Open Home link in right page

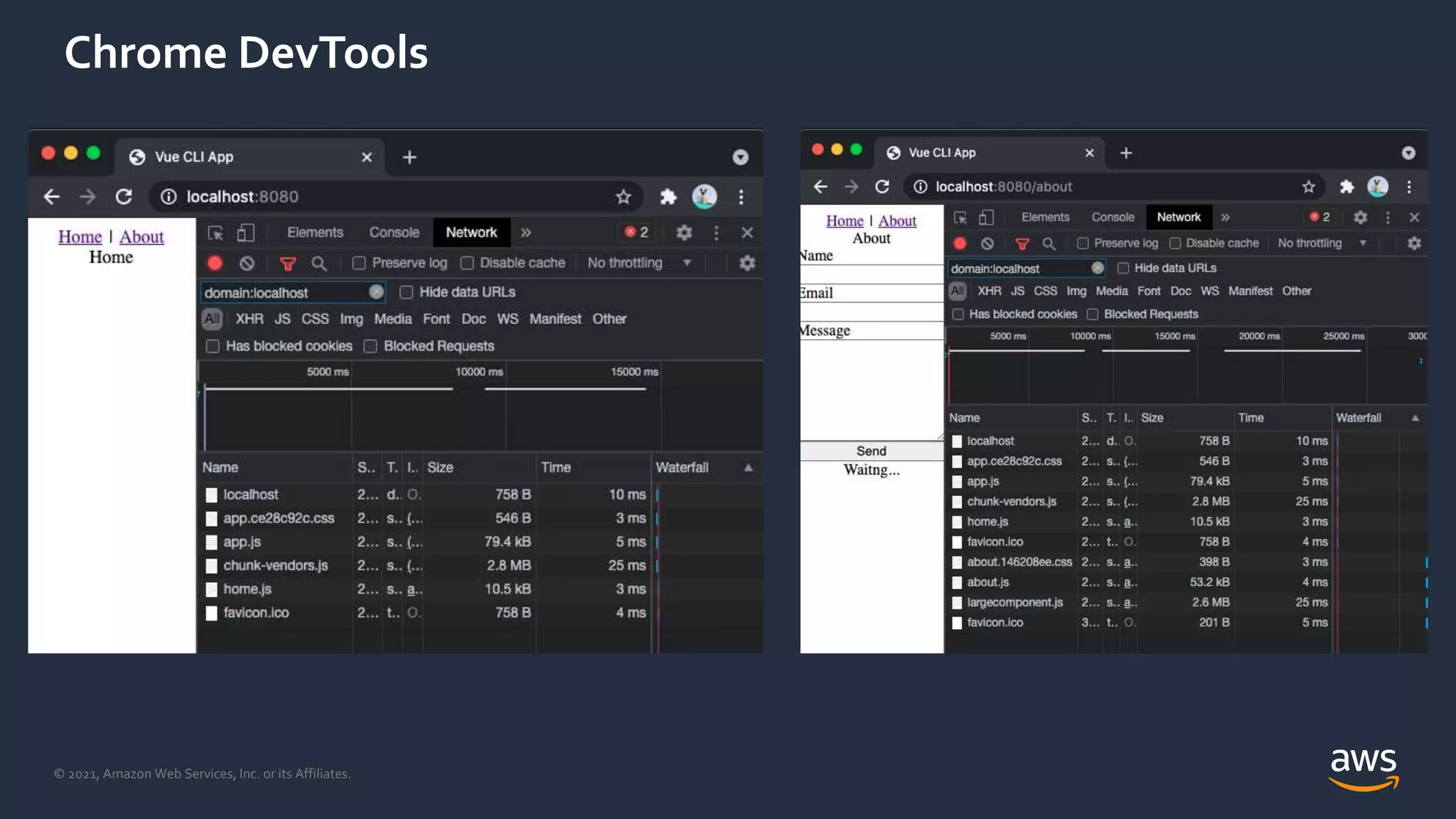[x=845, y=221]
